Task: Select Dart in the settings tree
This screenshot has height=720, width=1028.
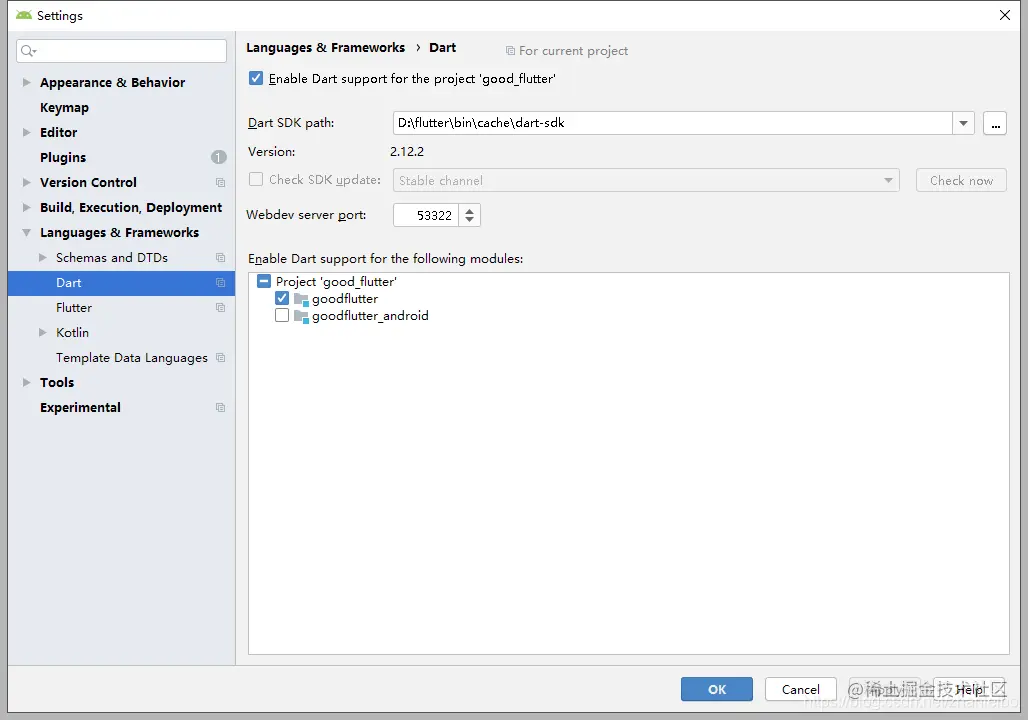Action: point(121,283)
